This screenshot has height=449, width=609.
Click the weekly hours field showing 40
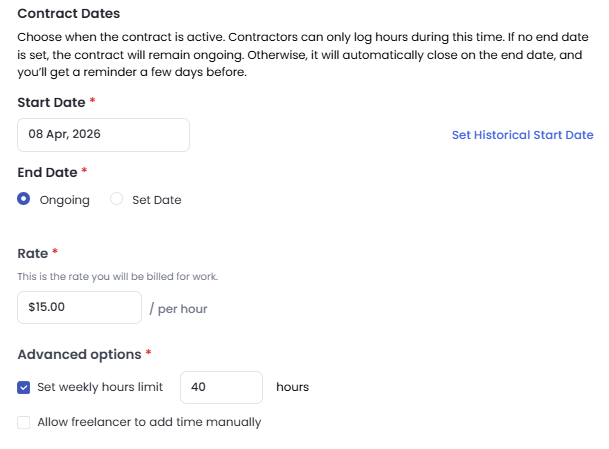click(220, 387)
